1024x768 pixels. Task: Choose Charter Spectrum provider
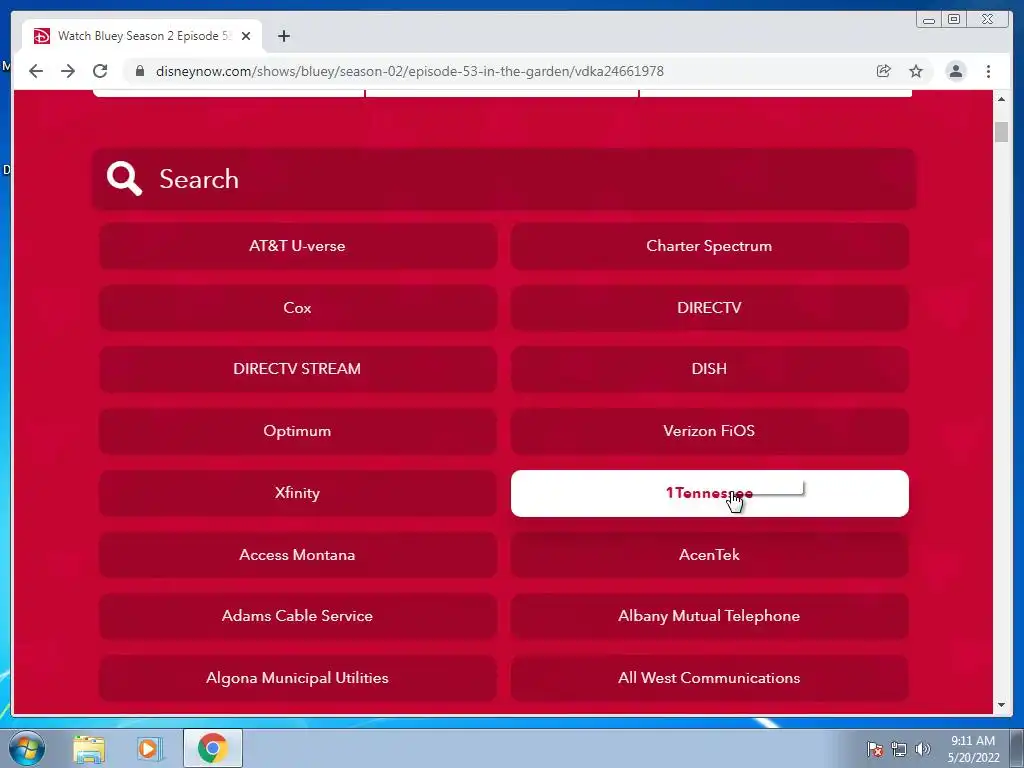[709, 246]
